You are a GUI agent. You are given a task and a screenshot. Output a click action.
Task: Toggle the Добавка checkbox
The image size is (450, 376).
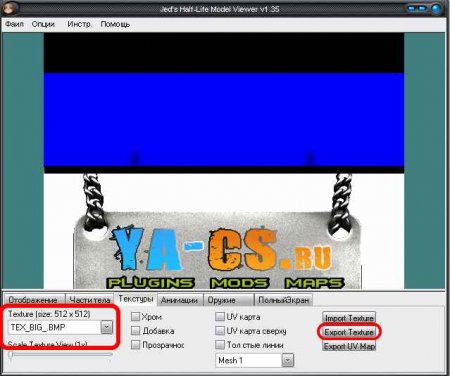coord(135,331)
